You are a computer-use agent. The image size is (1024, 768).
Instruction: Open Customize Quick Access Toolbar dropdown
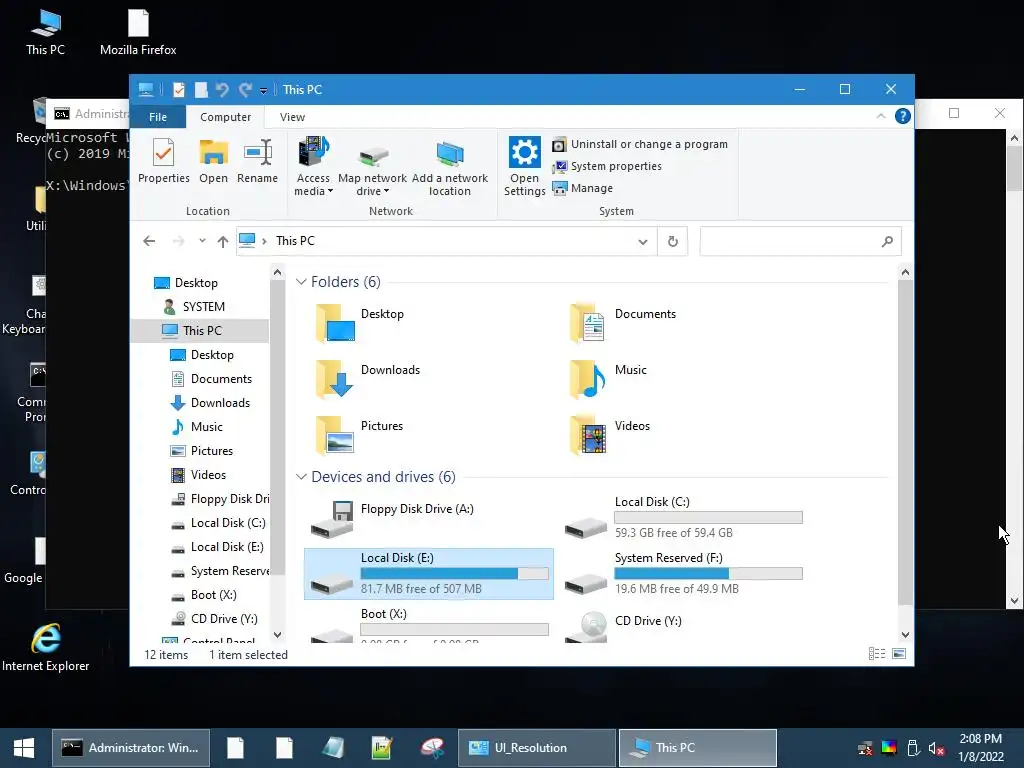[x=263, y=91]
